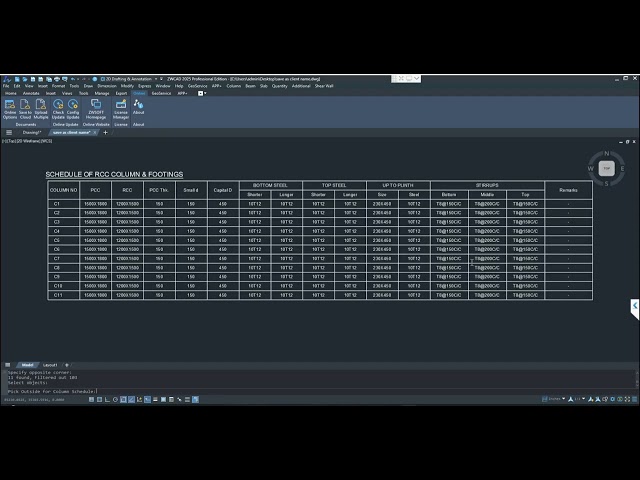Image resolution: width=640 pixels, height=480 pixels.
Task: Click the annotation scale icon in status bar
Action: [570, 399]
